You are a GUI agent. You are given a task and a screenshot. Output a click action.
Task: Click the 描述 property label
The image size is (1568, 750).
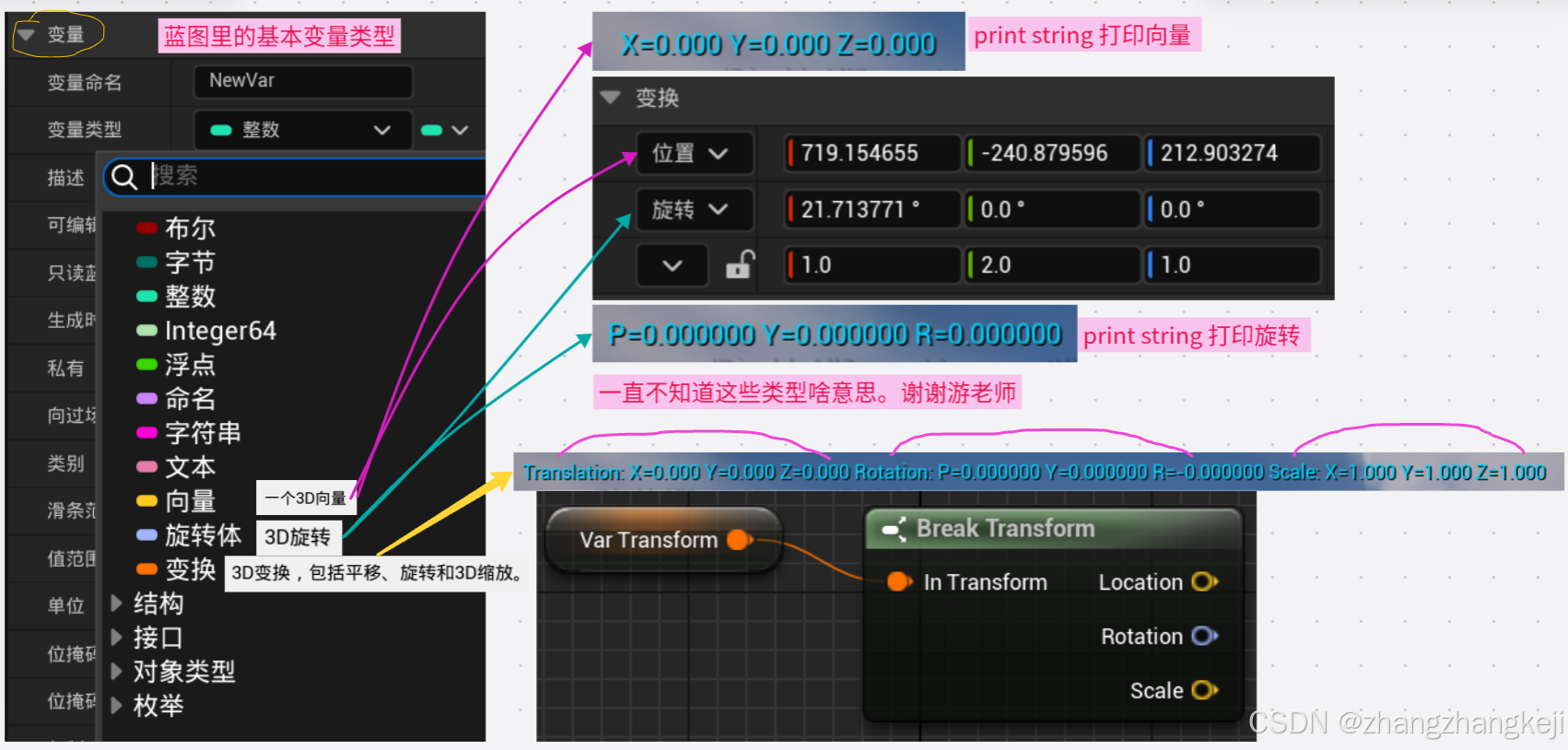[x=65, y=178]
